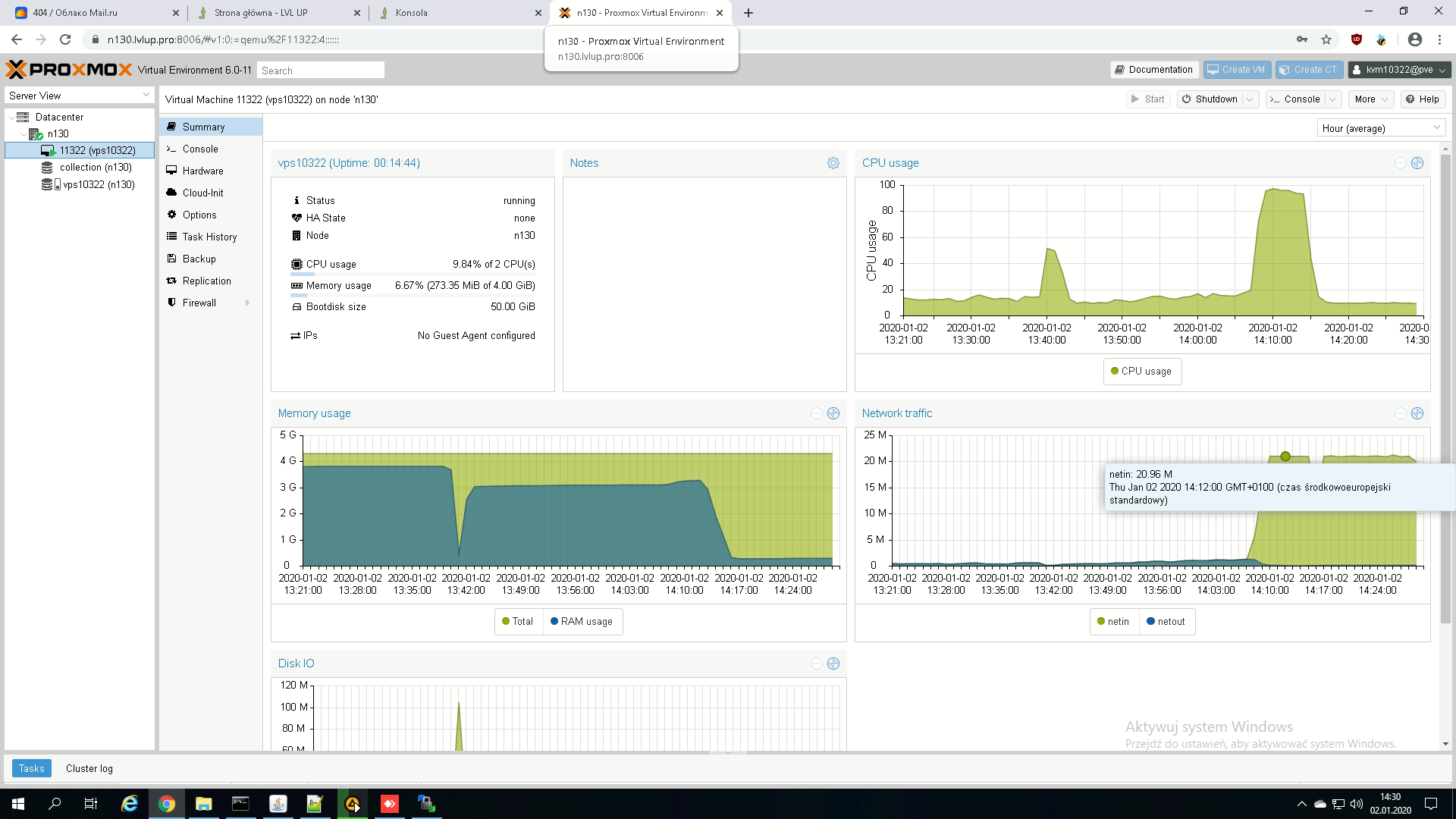Open Server View selector dropdown
Screen dimensions: 1456x819
79,96
